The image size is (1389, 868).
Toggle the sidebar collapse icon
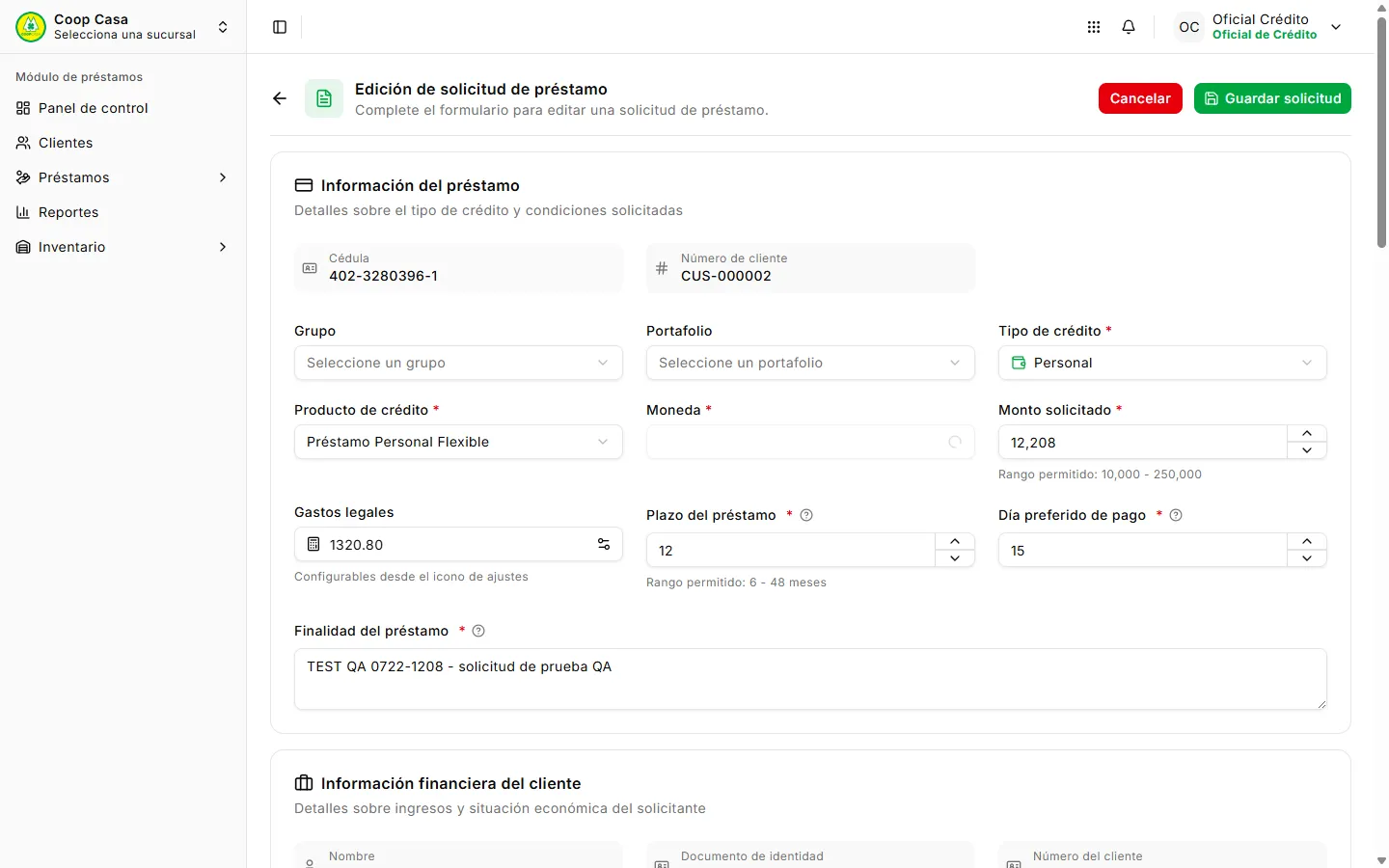(x=280, y=27)
